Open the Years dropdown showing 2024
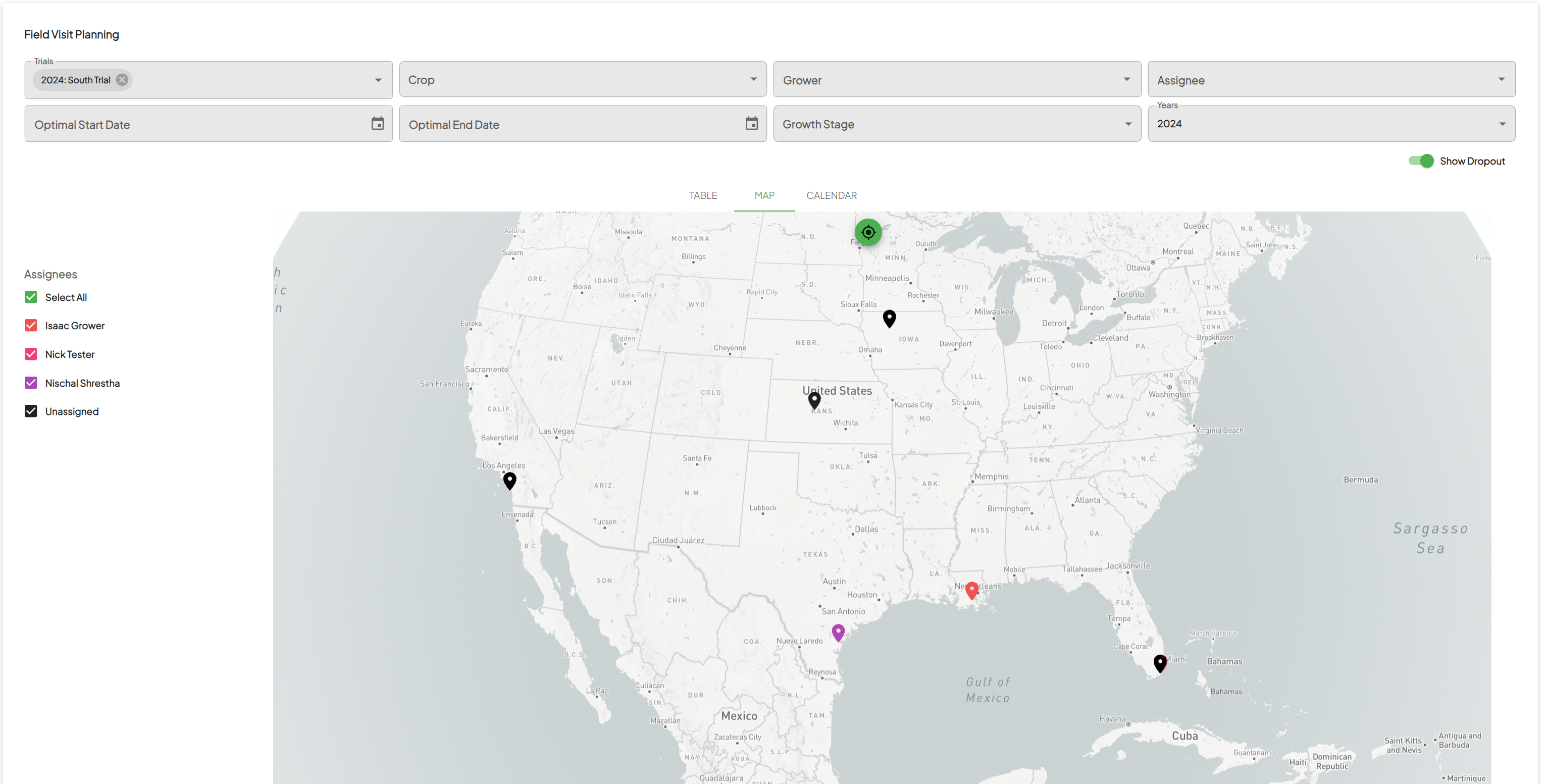 tap(1331, 124)
